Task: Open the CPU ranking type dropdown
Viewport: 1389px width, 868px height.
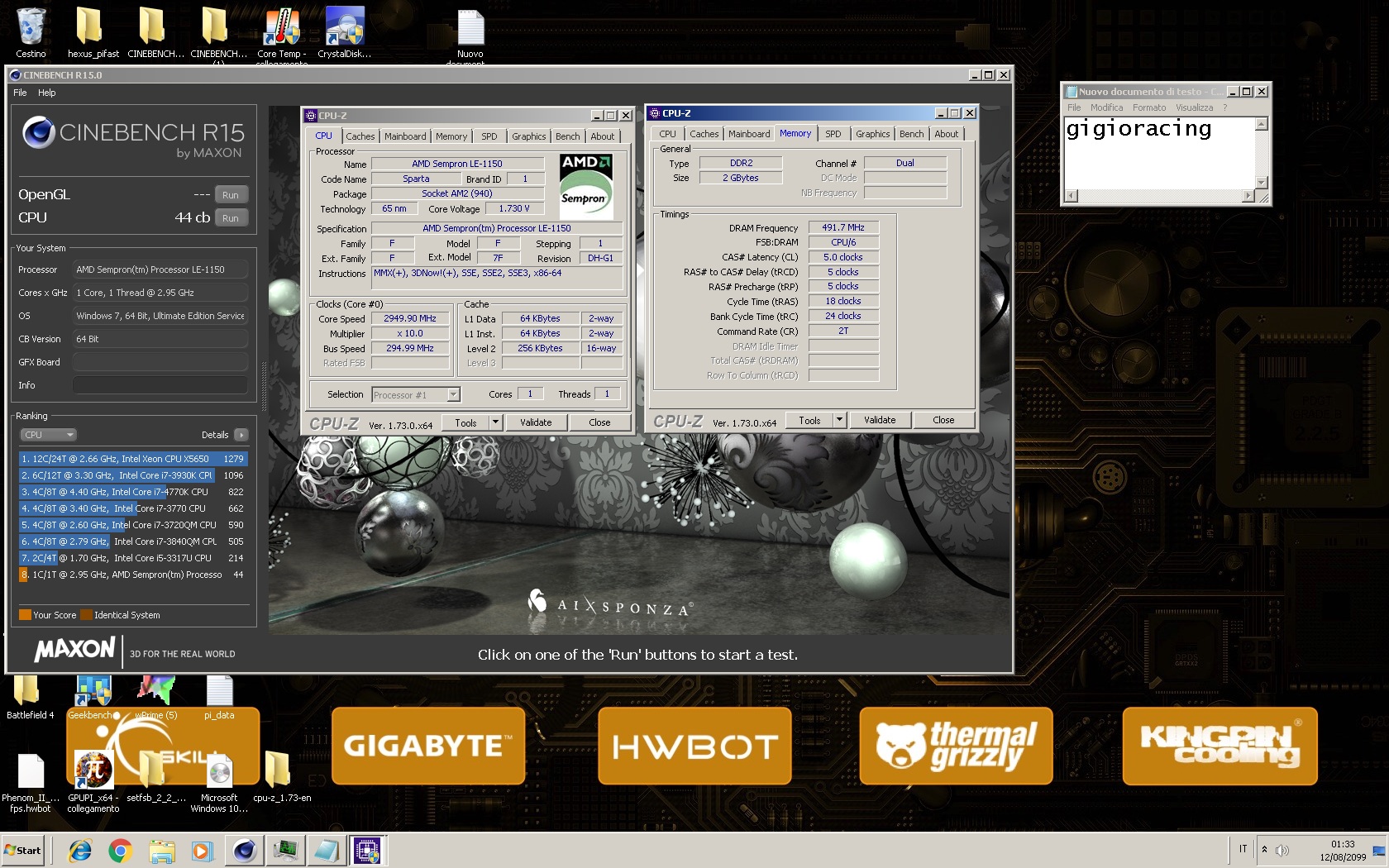Action: pos(48,435)
